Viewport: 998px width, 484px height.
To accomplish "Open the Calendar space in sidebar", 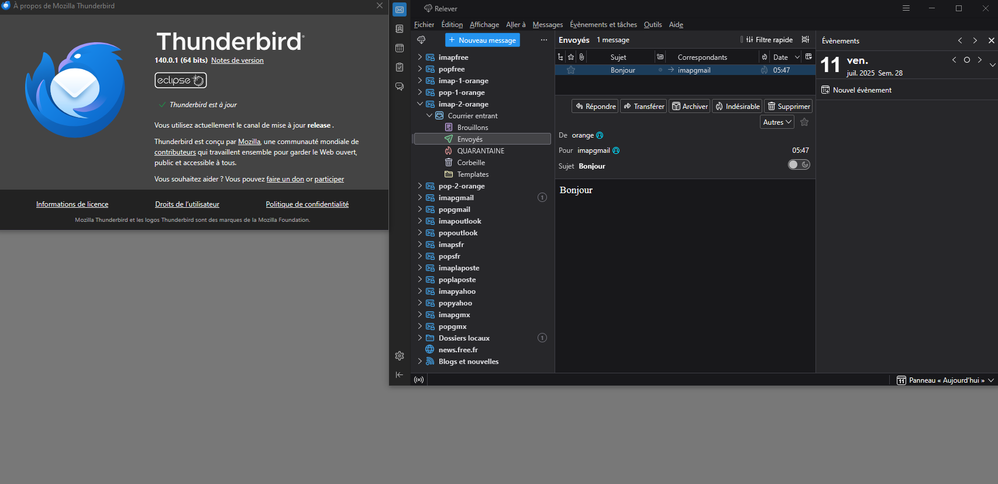I will (400, 48).
